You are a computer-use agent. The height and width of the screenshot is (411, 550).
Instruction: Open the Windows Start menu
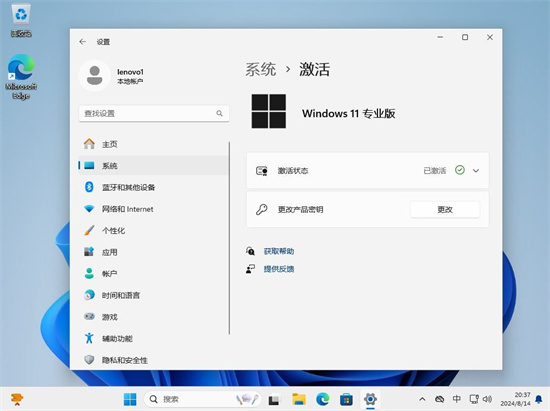click(x=130, y=399)
